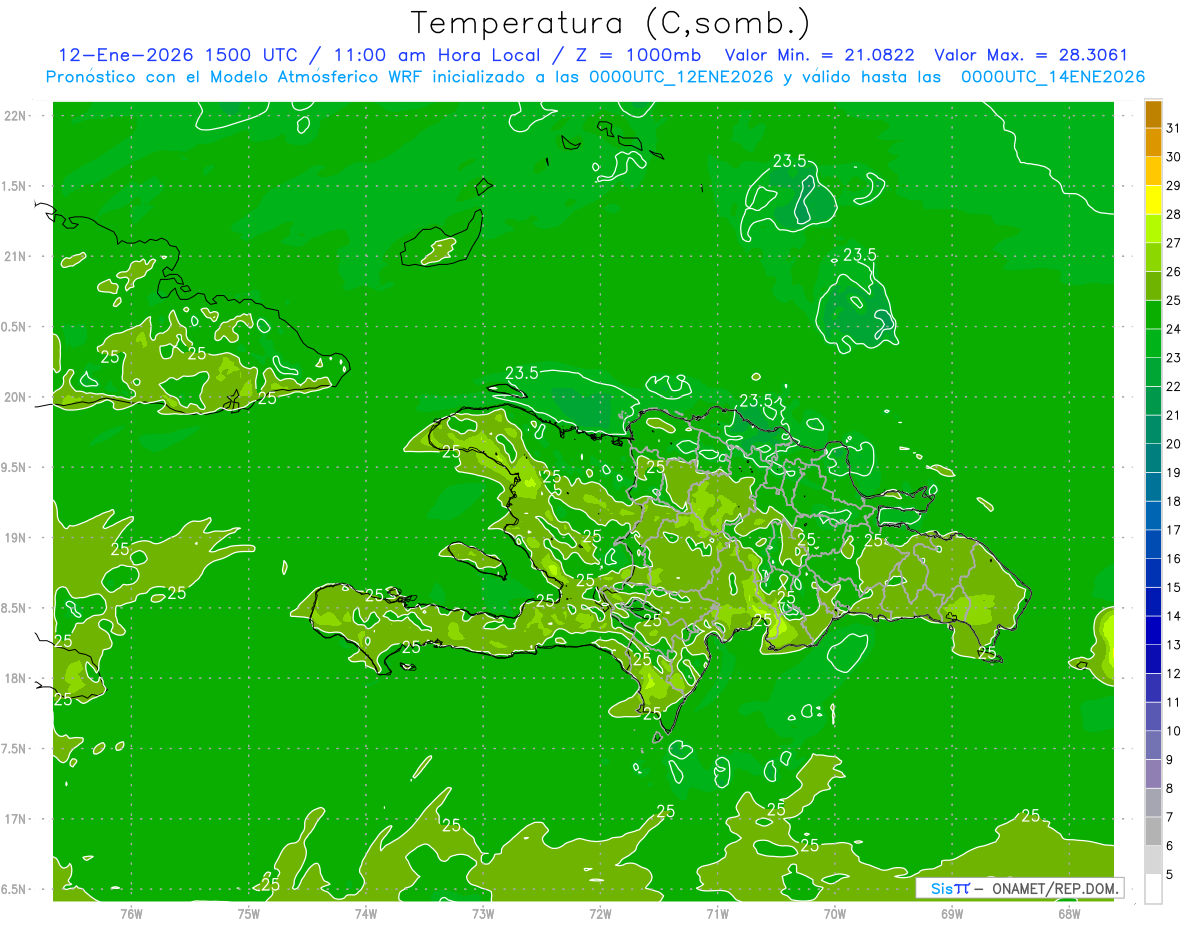Click the "72W" longitude label
Screen dimensions: 1200x927
(x=600, y=913)
